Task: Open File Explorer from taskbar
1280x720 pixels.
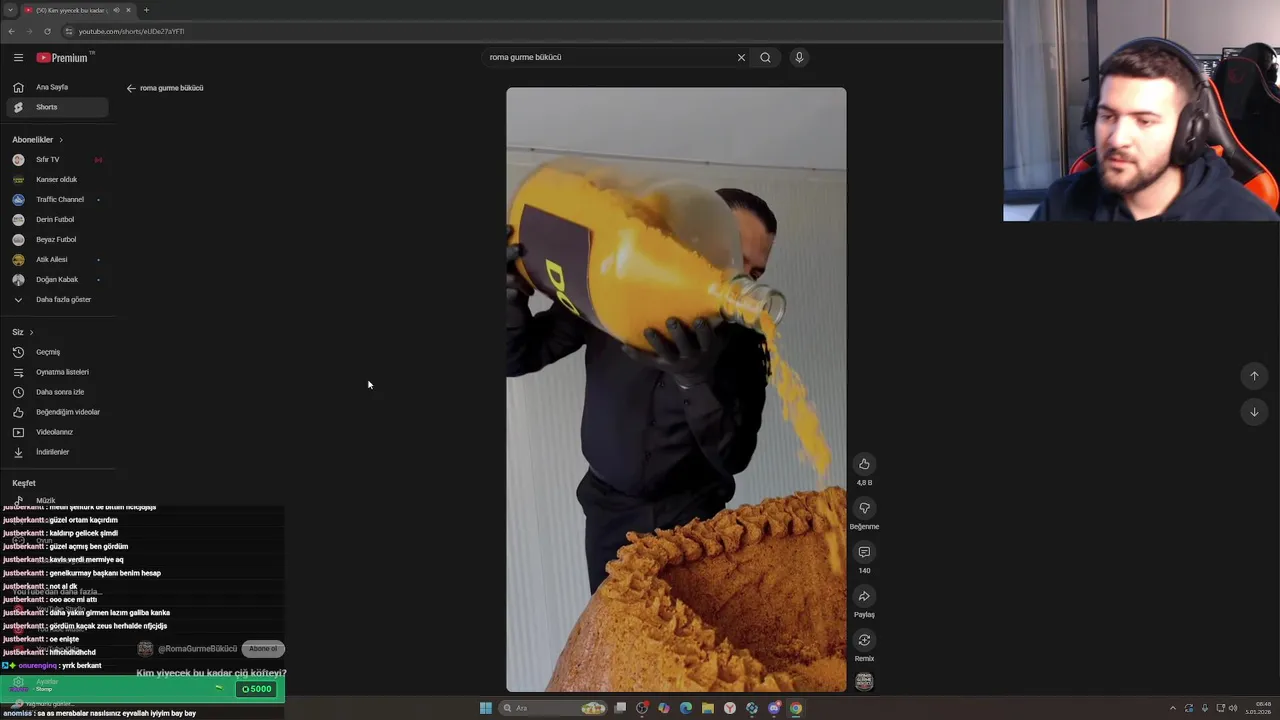Action: pyautogui.click(x=708, y=708)
